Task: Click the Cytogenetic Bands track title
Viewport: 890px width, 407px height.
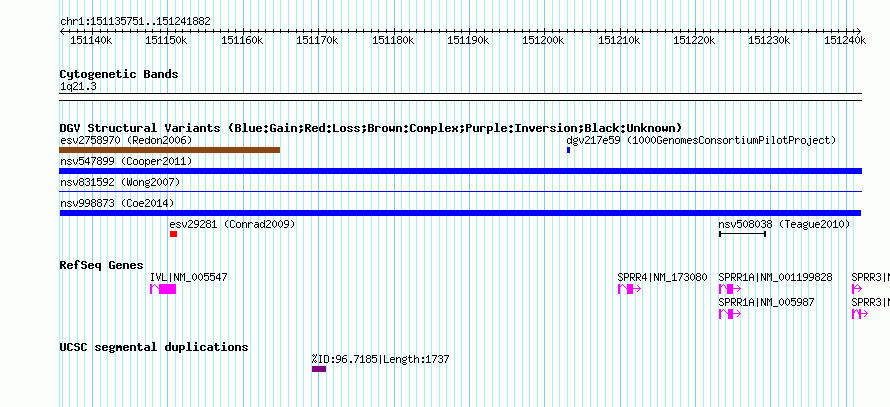Action: (119, 74)
